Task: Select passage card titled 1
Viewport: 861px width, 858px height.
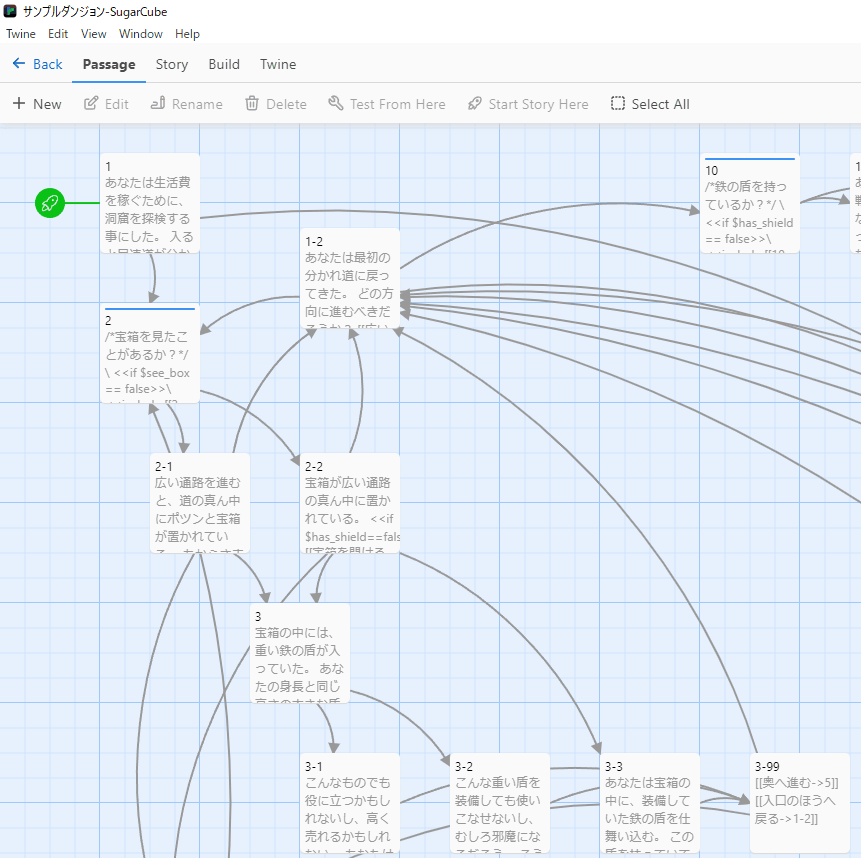Action: coord(150,203)
